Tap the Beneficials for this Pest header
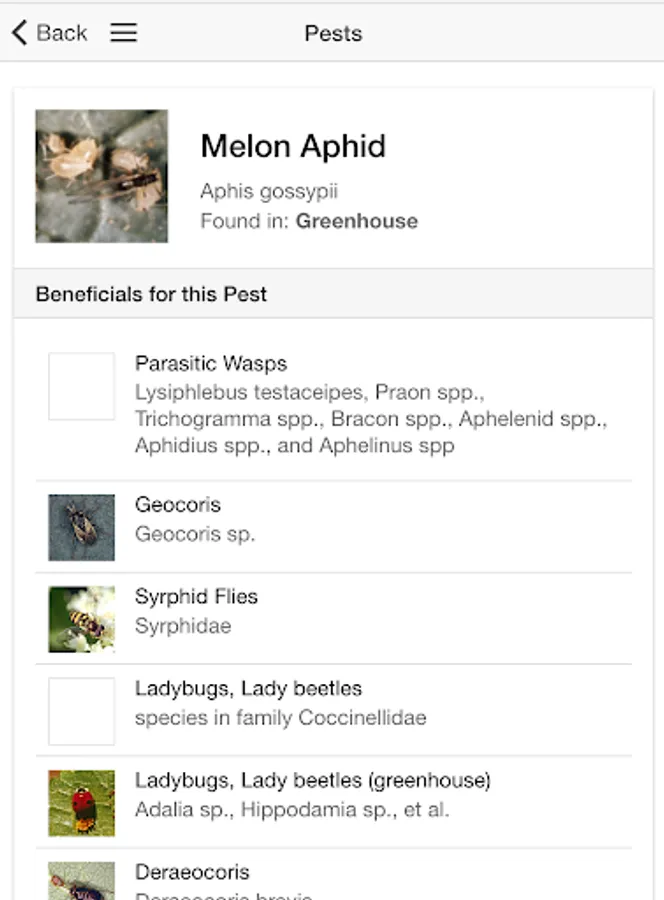The image size is (664, 900). pos(151,294)
